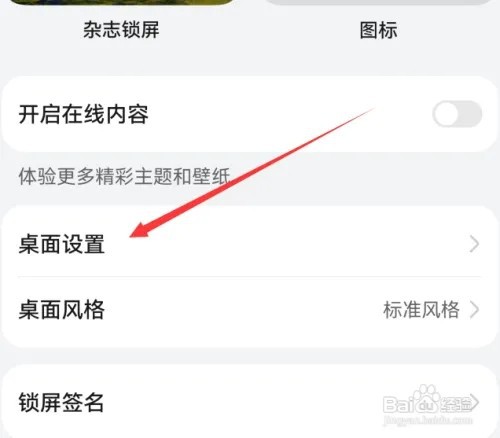
Task: Click the 经验 text in watermark
Action: pyautogui.click(x=456, y=405)
